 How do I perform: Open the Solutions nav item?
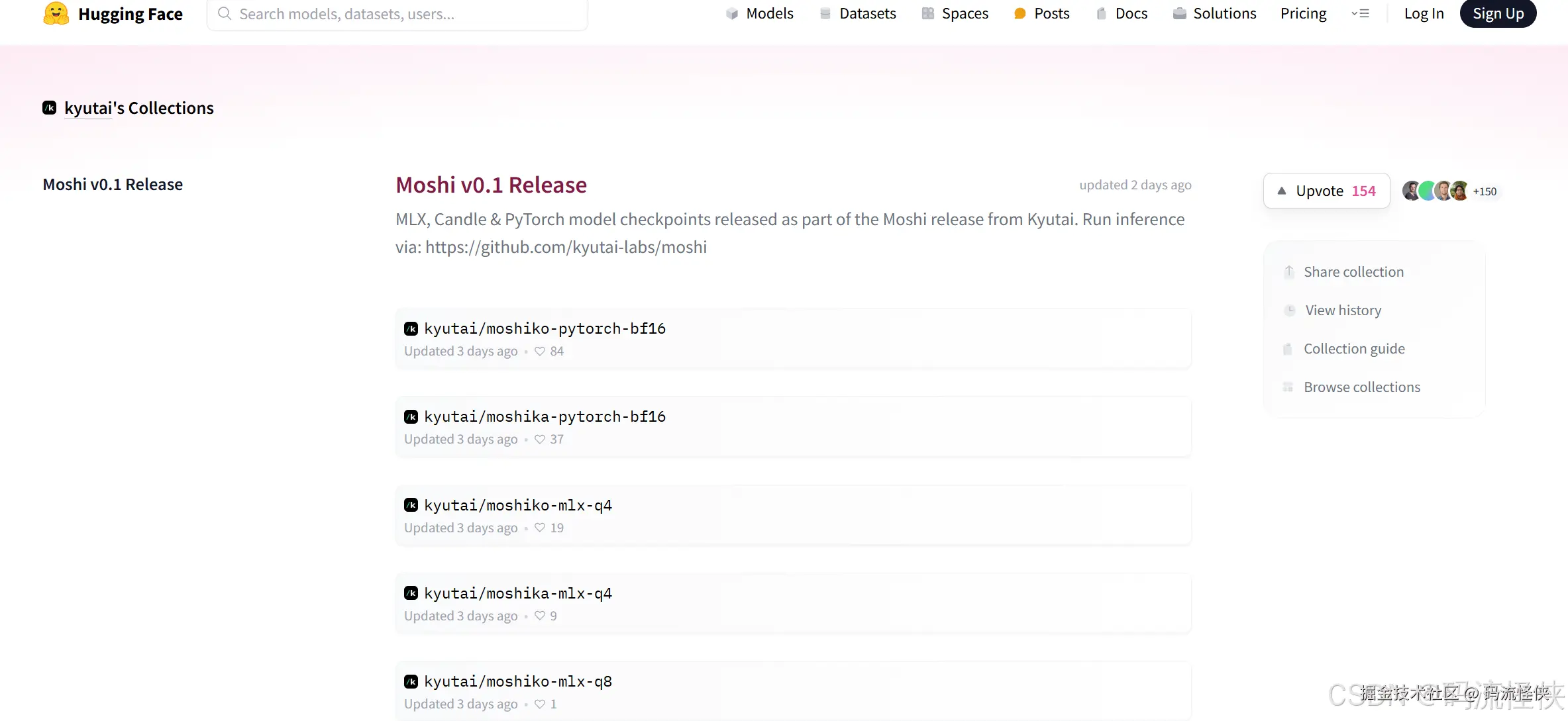point(1214,14)
